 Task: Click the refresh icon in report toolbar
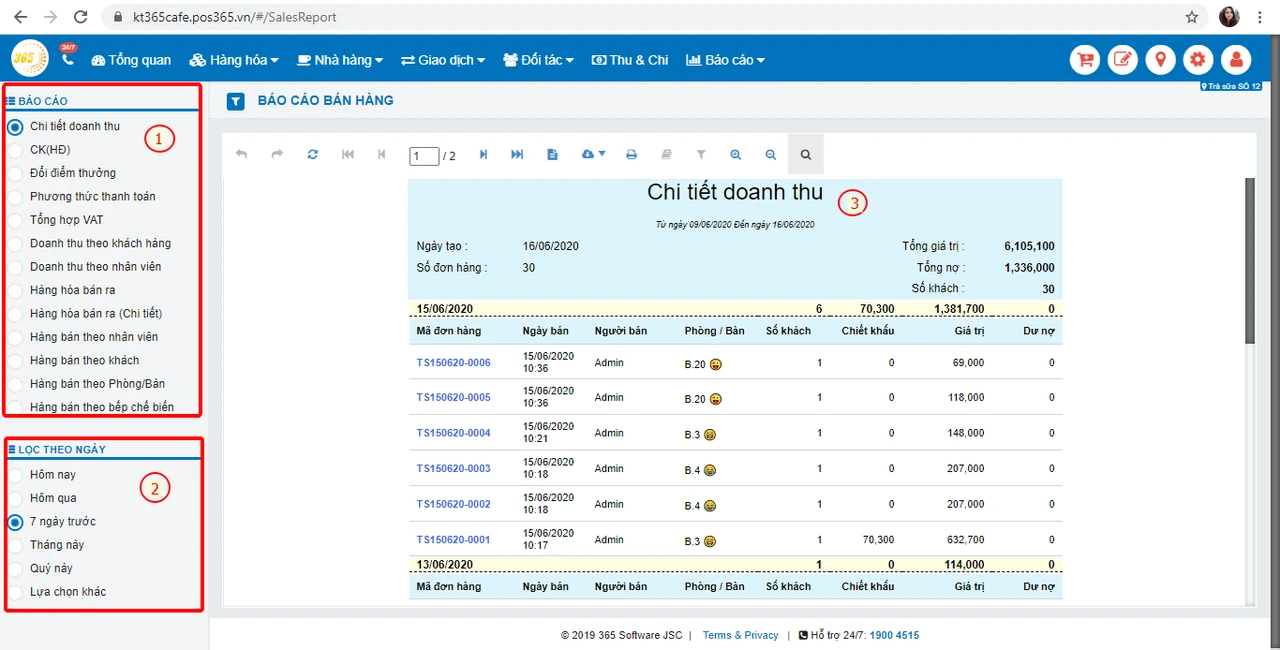[313, 155]
